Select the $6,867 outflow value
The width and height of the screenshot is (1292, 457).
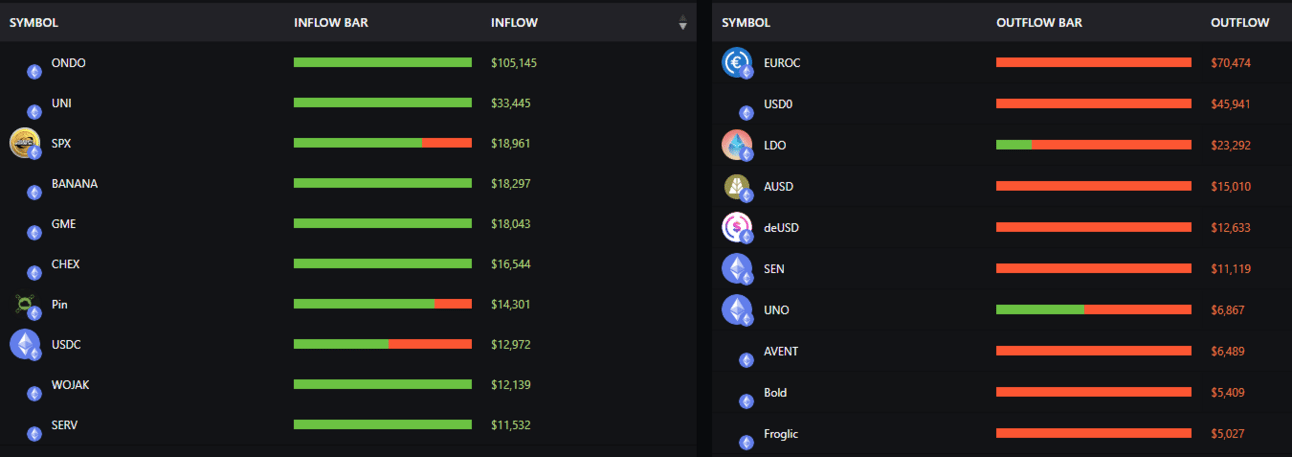(x=1227, y=310)
